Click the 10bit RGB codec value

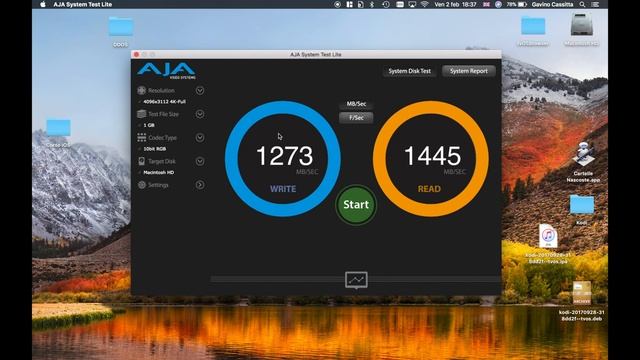pyautogui.click(x=154, y=149)
